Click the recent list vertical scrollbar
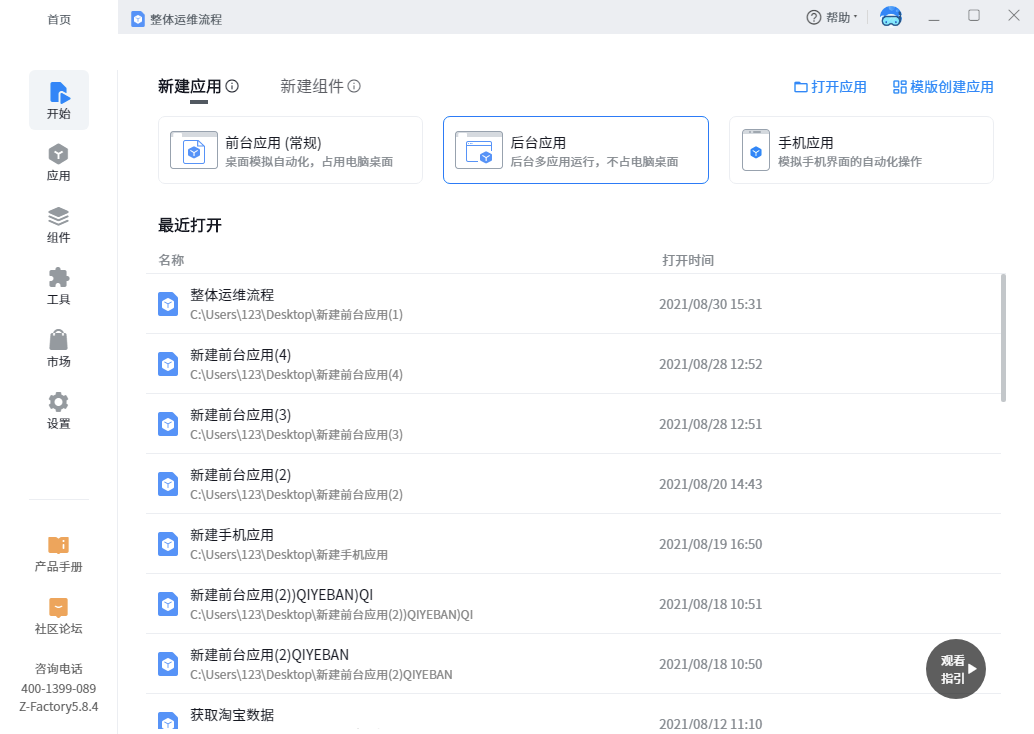 pyautogui.click(x=1003, y=337)
